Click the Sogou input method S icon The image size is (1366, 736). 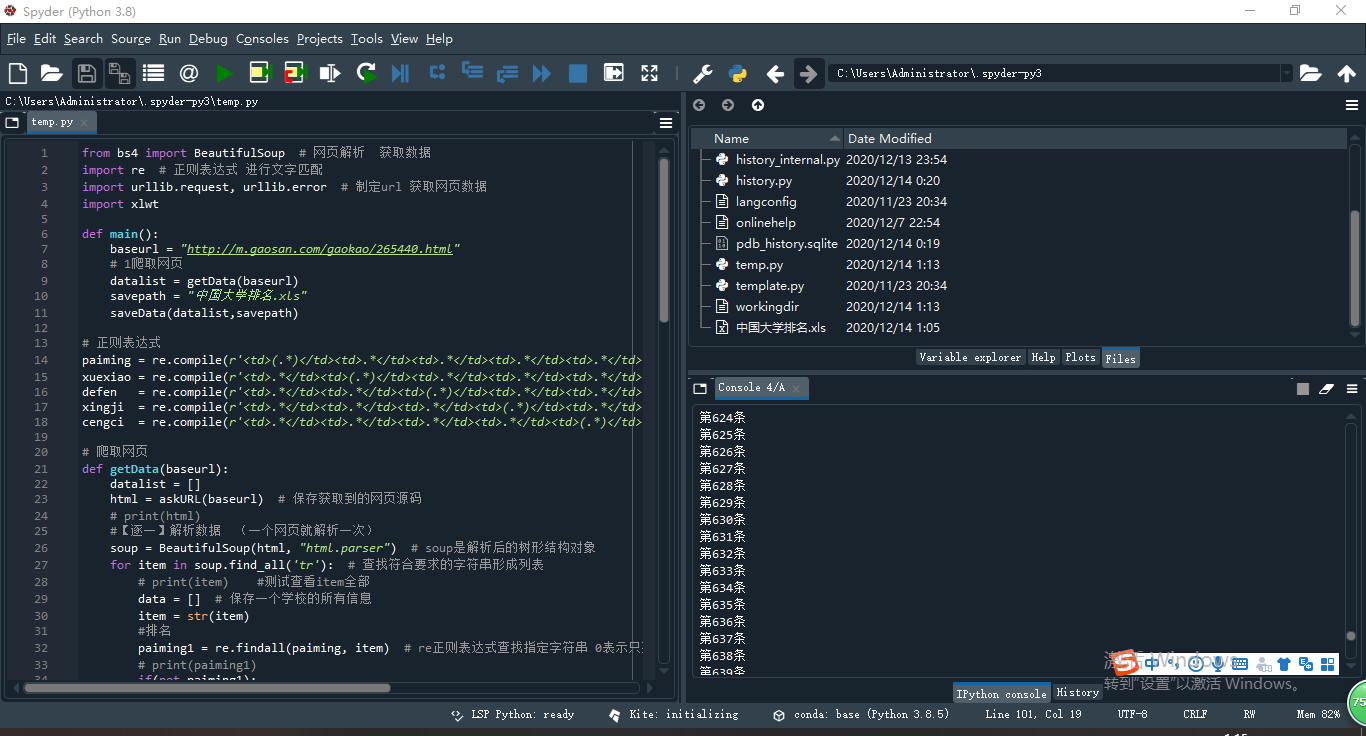1126,662
